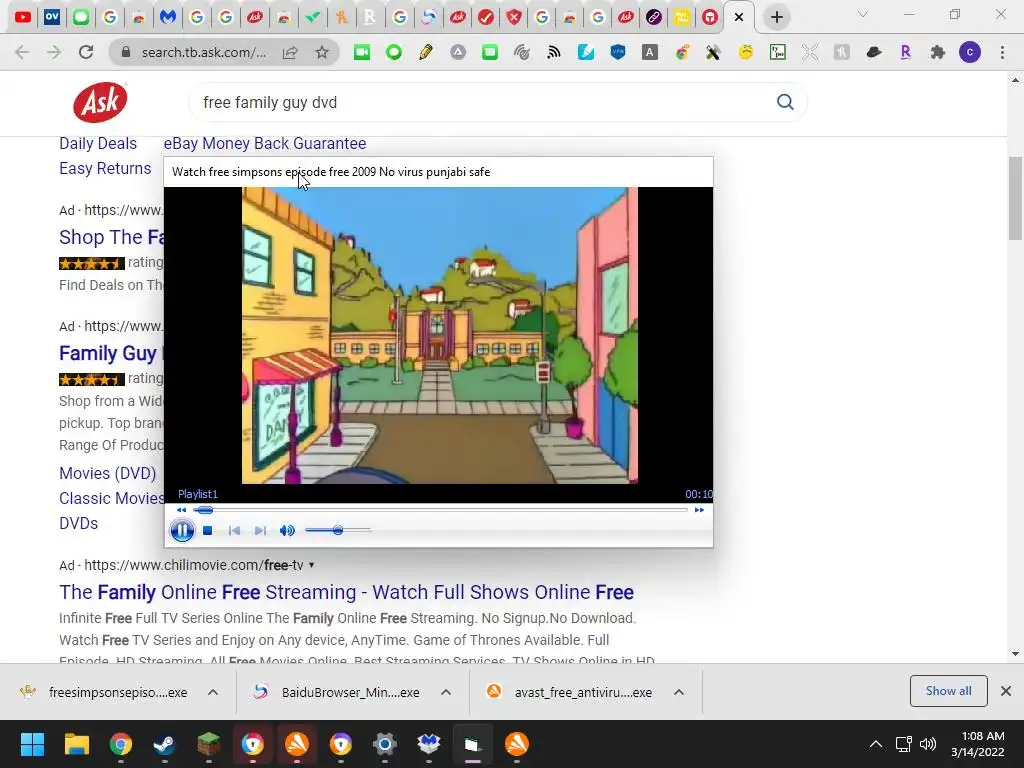
Task: Skip to previous track in media player
Action: click(234, 530)
